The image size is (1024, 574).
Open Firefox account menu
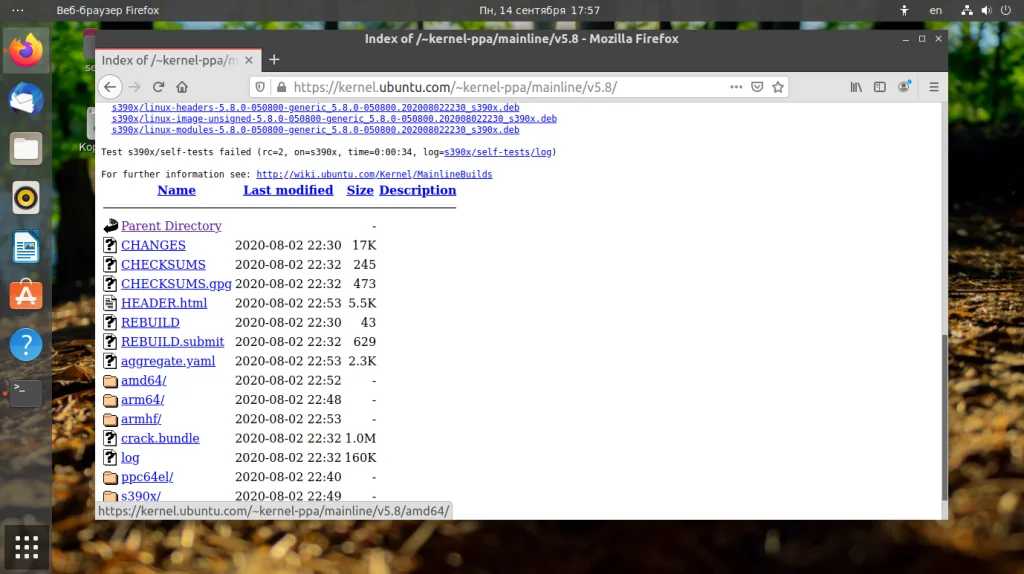904,87
